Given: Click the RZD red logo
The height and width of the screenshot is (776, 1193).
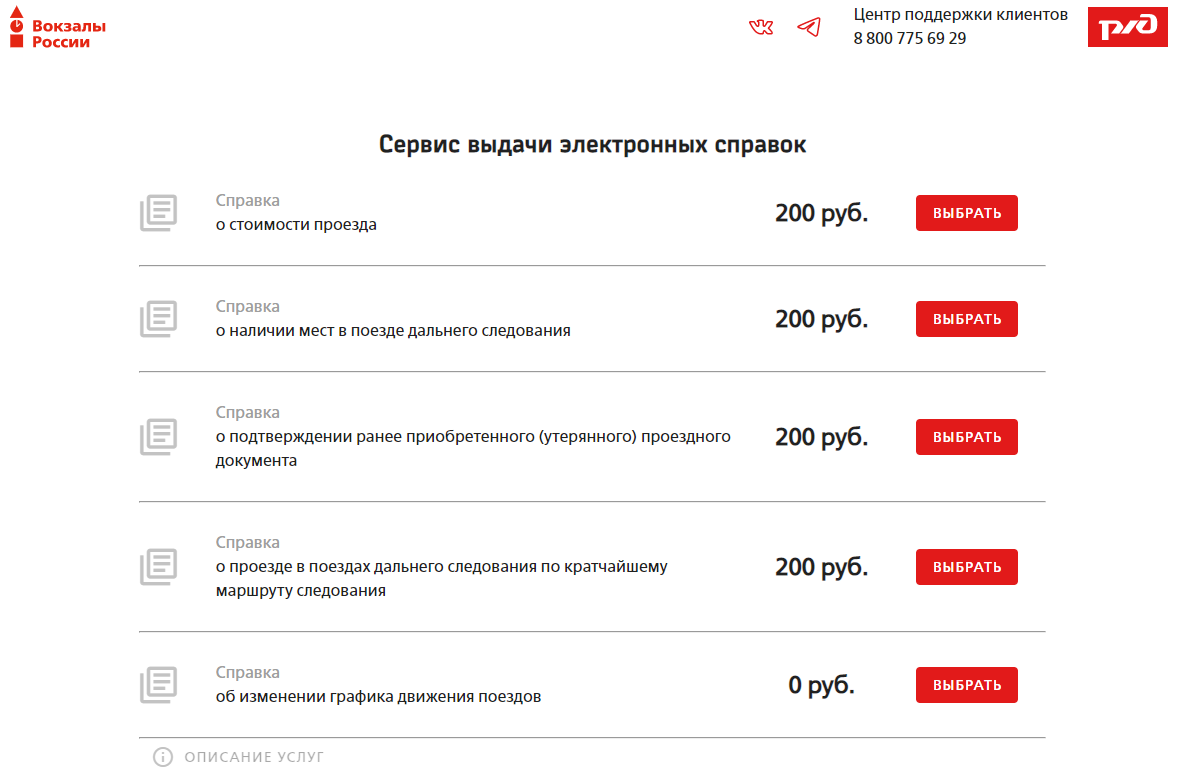Looking at the screenshot, I should (x=1128, y=27).
